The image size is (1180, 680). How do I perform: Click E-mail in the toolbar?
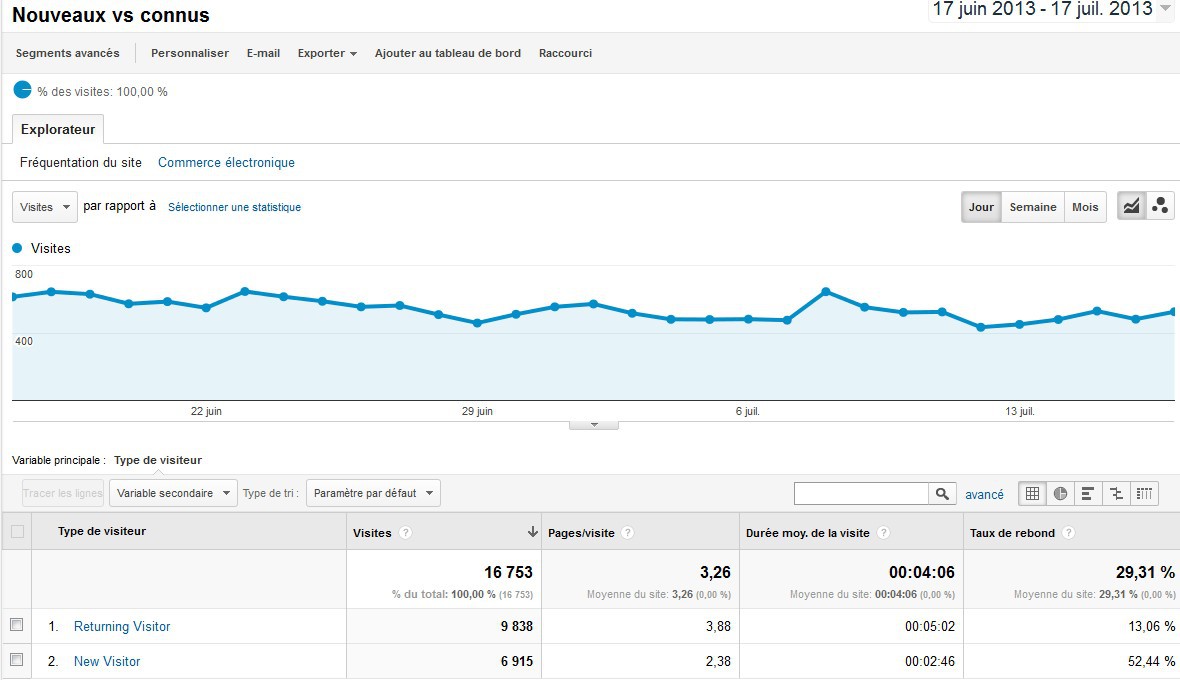coord(263,53)
